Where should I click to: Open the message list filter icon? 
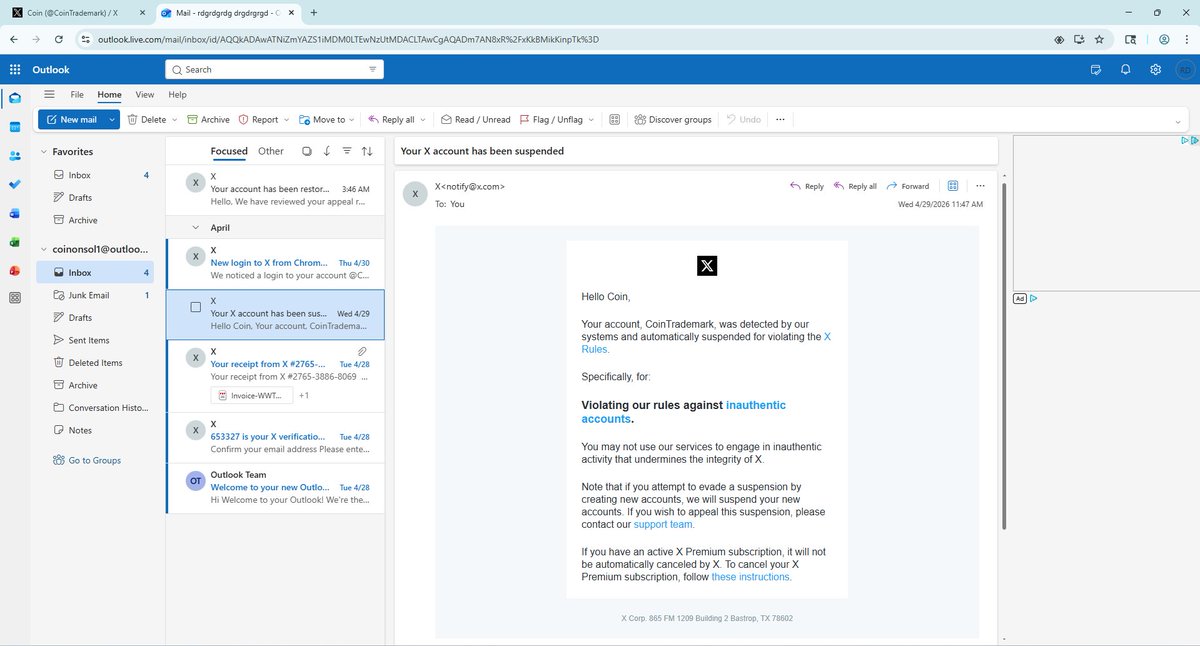click(347, 151)
